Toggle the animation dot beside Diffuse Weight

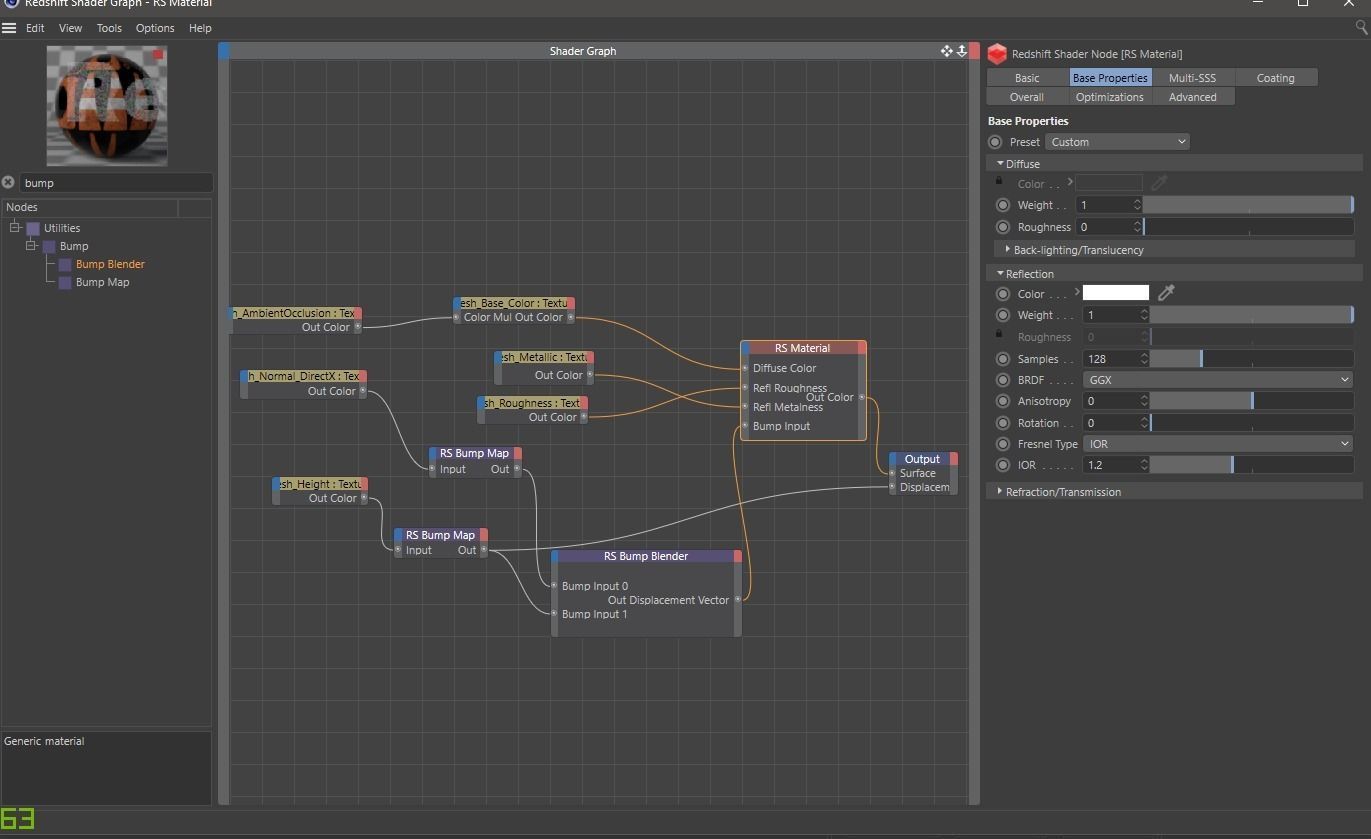1003,205
